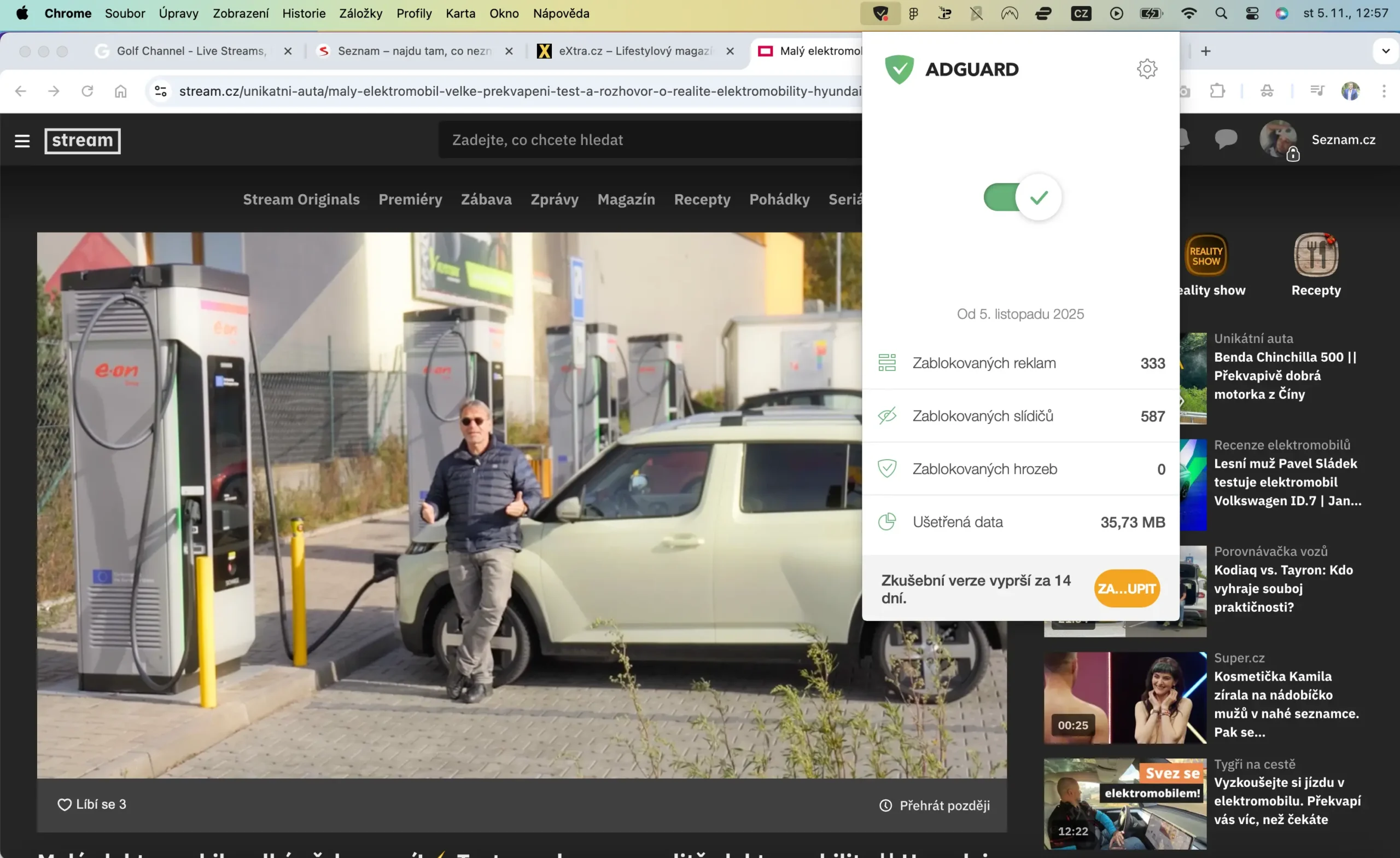Screen dimensions: 1400x858
Task: Toggle the 'Líbí se' heart under the video
Action: (x=64, y=804)
